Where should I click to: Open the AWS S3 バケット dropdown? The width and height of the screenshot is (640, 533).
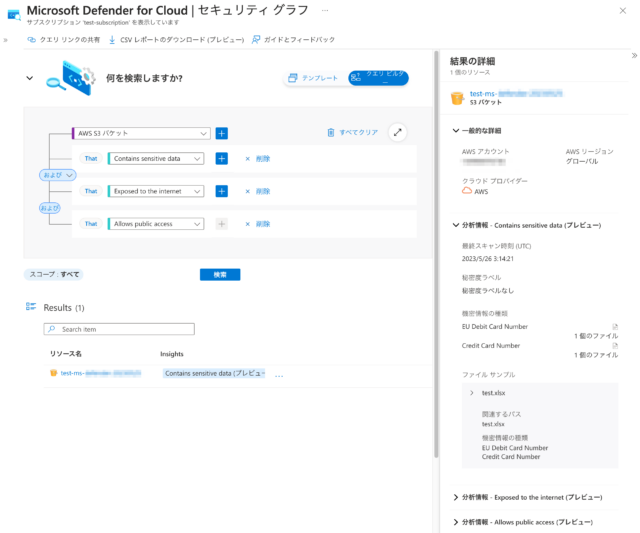(x=141, y=133)
